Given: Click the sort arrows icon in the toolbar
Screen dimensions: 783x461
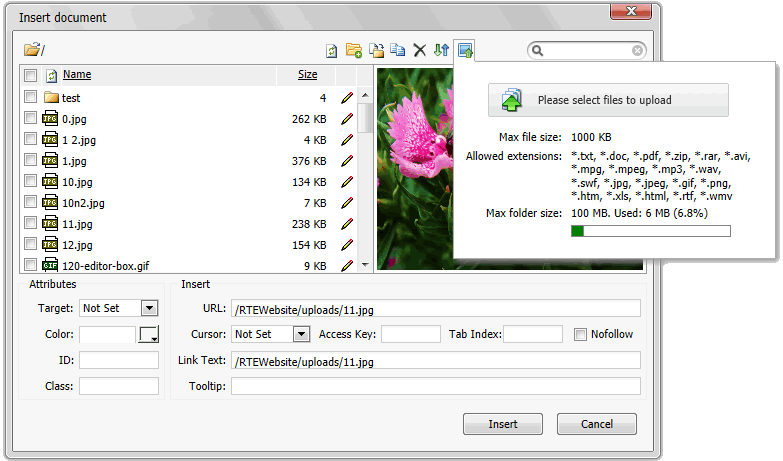Looking at the screenshot, I should [441, 50].
